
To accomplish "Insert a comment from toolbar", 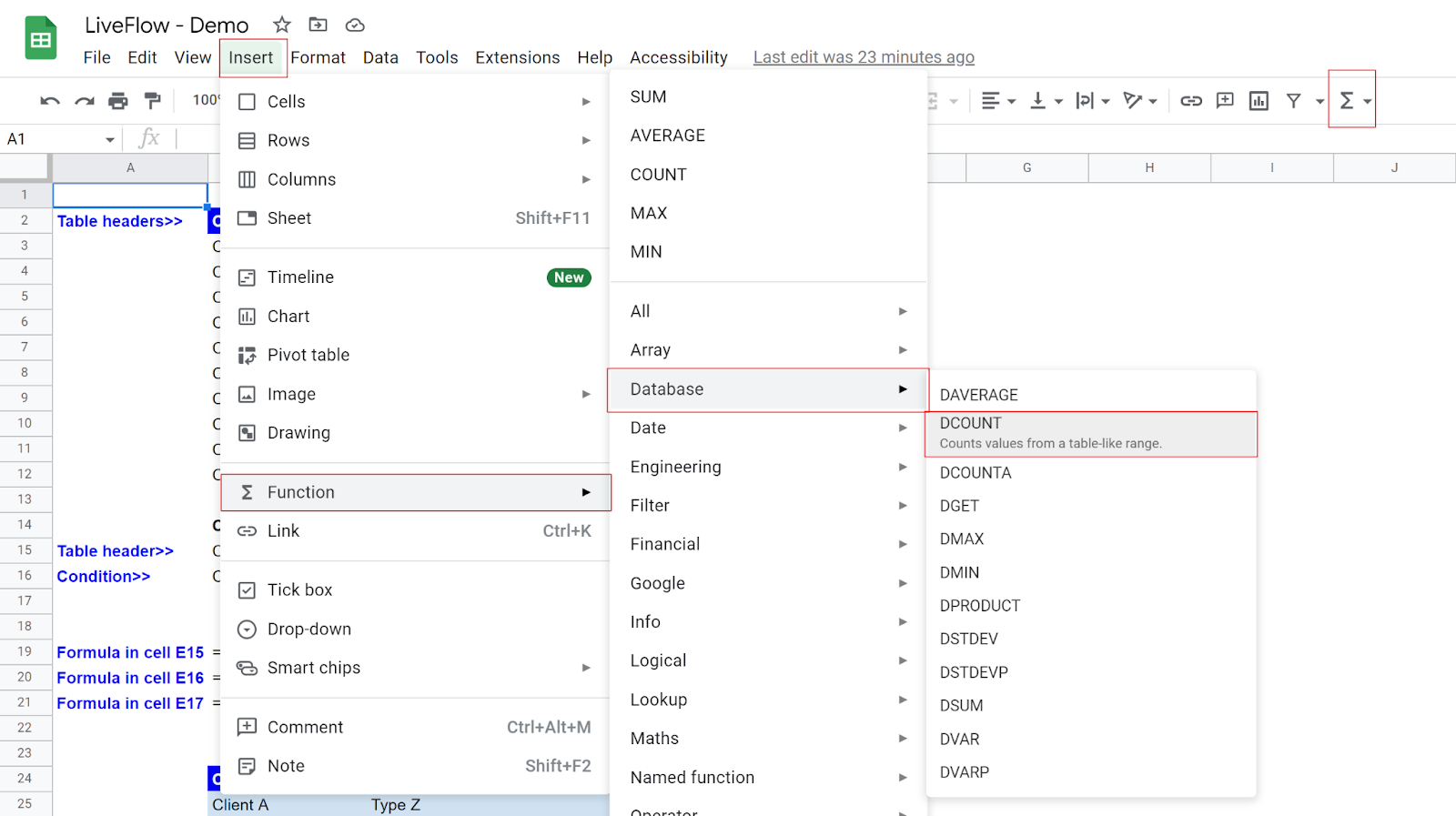I will (1225, 101).
